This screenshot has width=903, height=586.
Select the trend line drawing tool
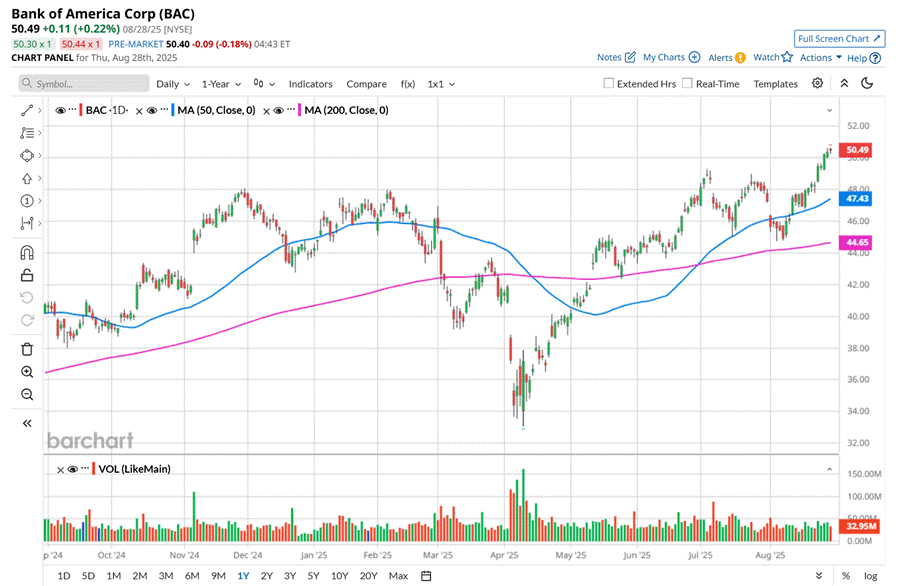pyautogui.click(x=26, y=110)
